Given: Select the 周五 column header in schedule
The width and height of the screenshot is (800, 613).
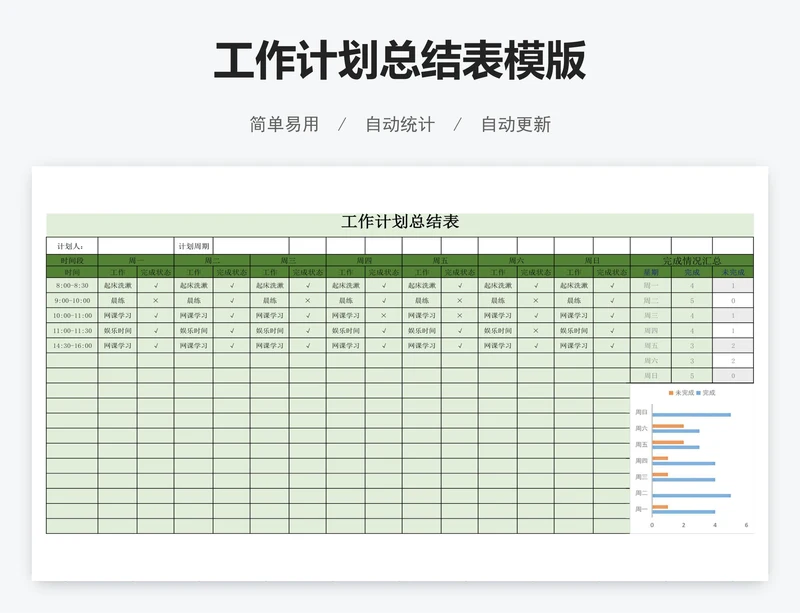Looking at the screenshot, I should tap(440, 260).
